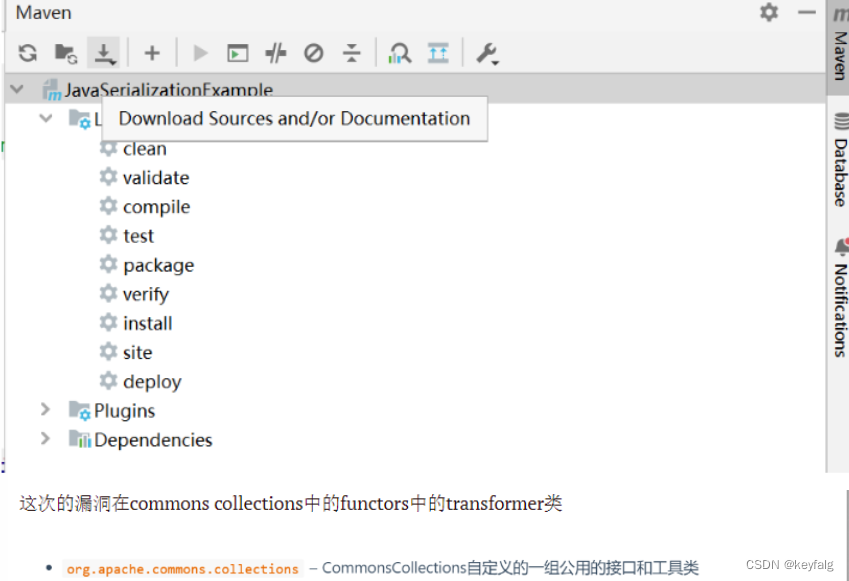Click gear icon beside validate goal
Viewport: 849px width, 581px height.
click(108, 177)
